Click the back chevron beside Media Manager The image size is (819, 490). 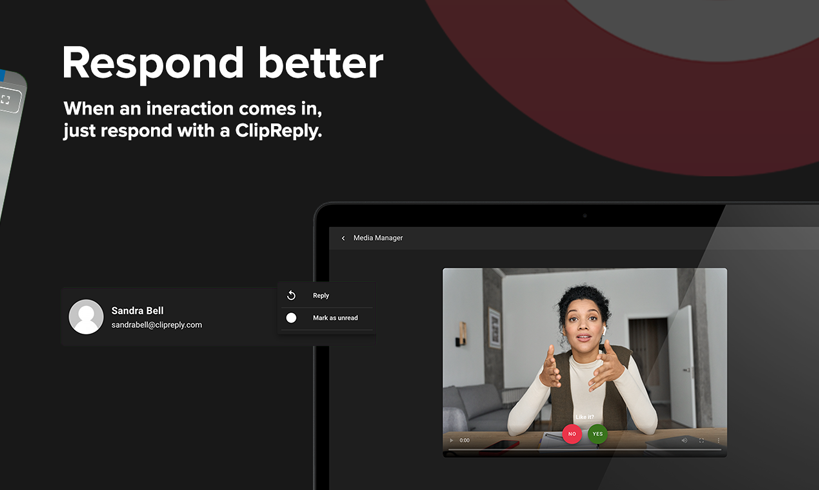tap(343, 238)
